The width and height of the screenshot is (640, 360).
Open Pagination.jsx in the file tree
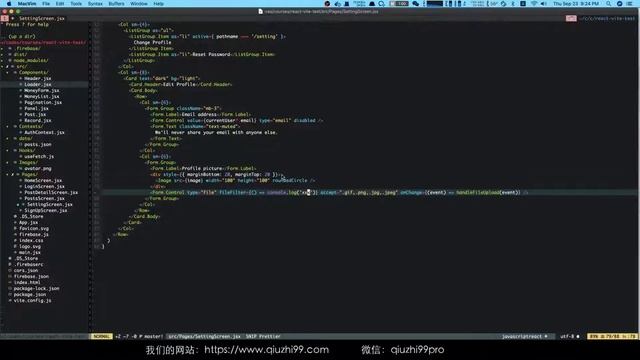click(x=43, y=102)
